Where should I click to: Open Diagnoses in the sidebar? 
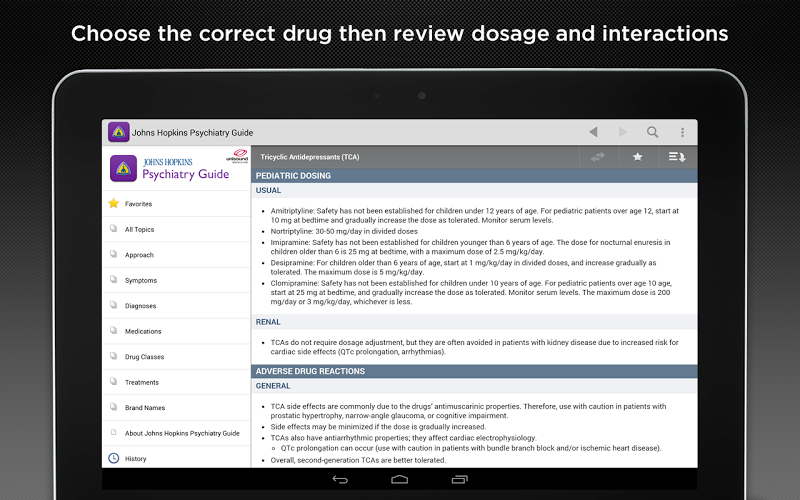pos(177,306)
